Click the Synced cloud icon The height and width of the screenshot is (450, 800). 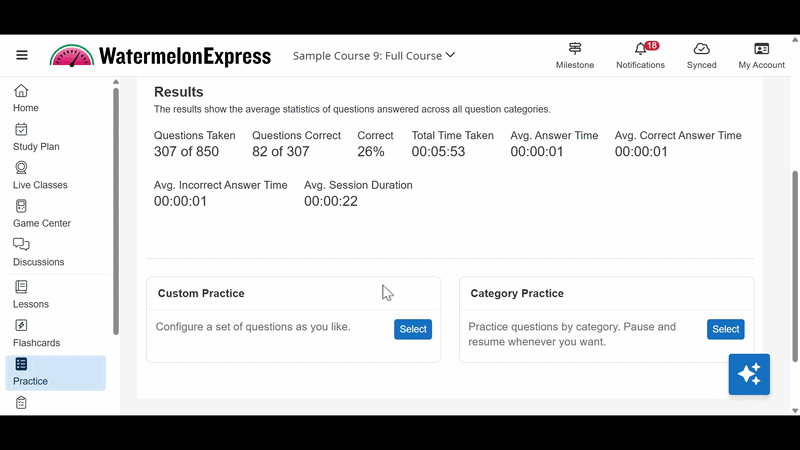tap(701, 49)
